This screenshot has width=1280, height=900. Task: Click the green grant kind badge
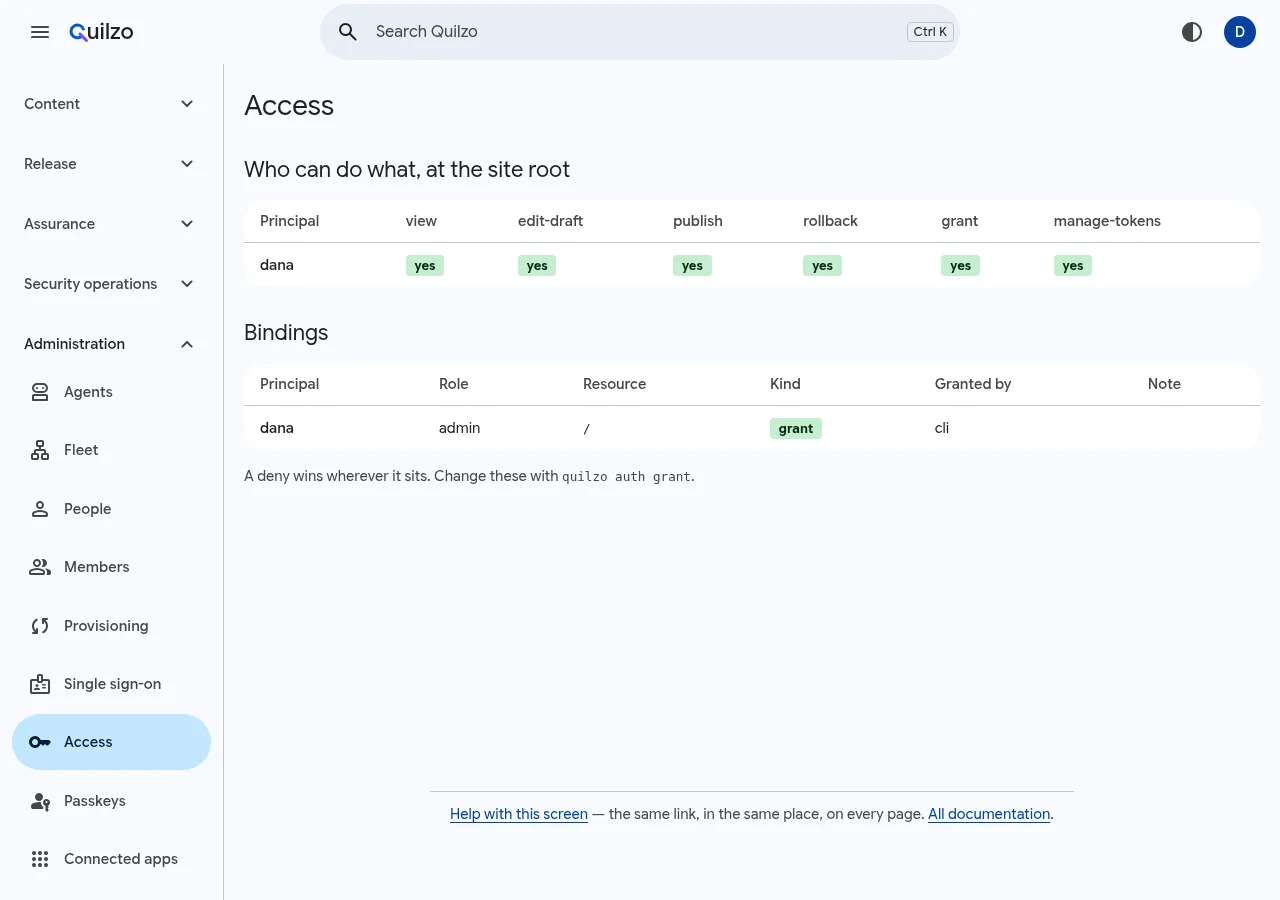click(796, 429)
